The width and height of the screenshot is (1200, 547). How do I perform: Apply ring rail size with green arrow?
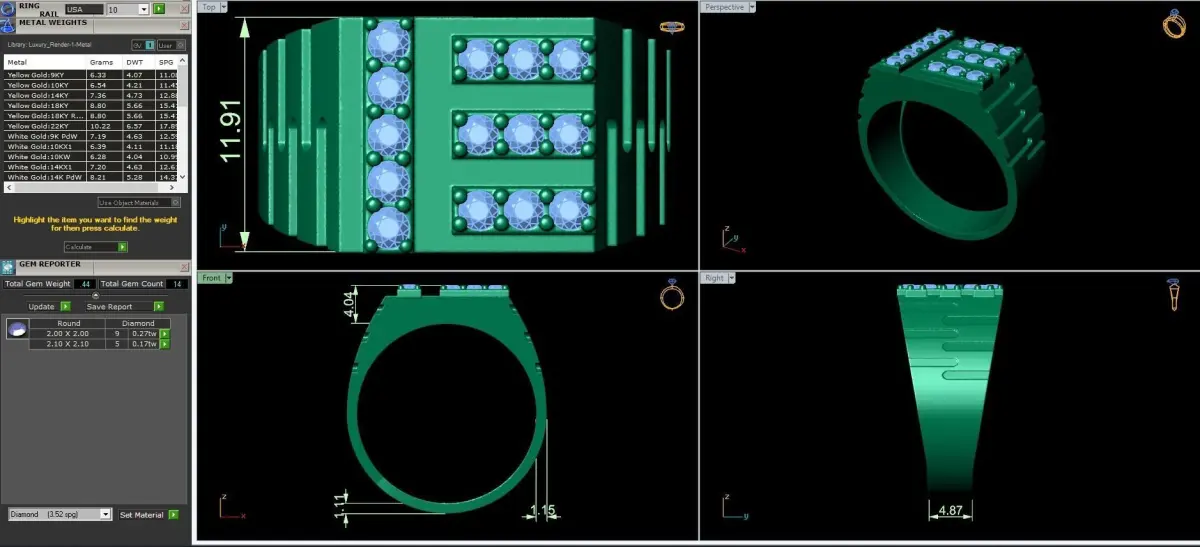point(159,8)
